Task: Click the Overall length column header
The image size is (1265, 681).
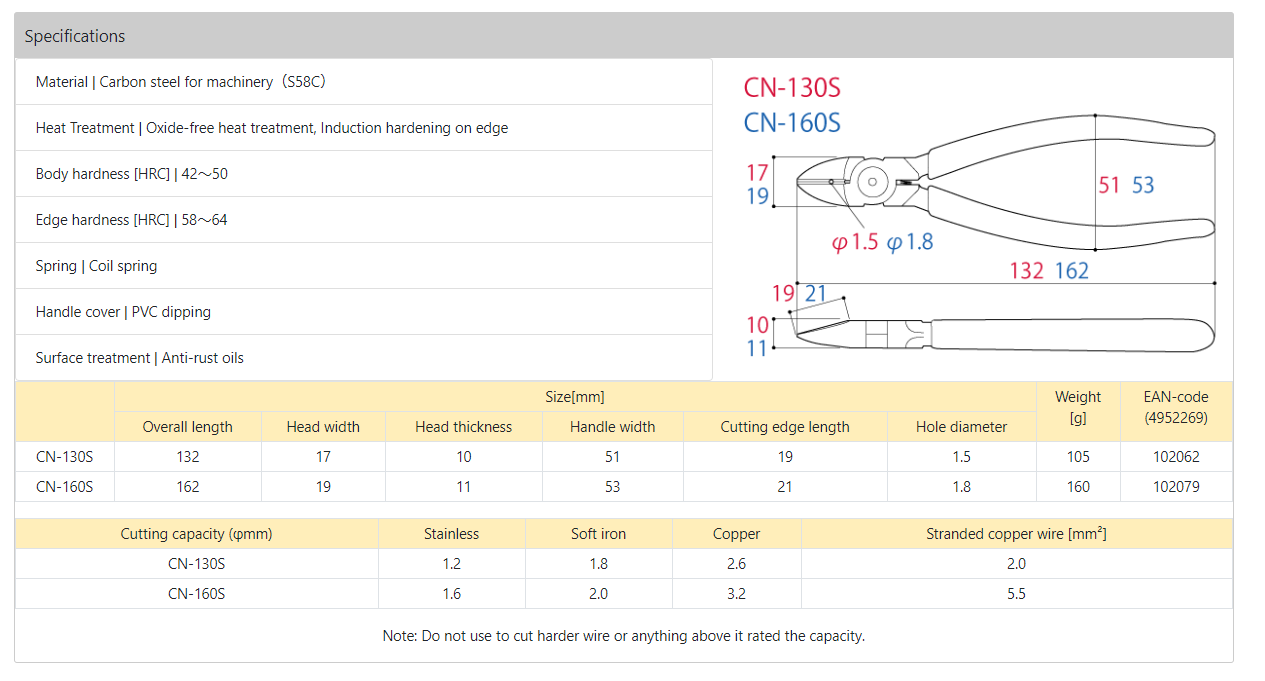Action: pyautogui.click(x=188, y=427)
